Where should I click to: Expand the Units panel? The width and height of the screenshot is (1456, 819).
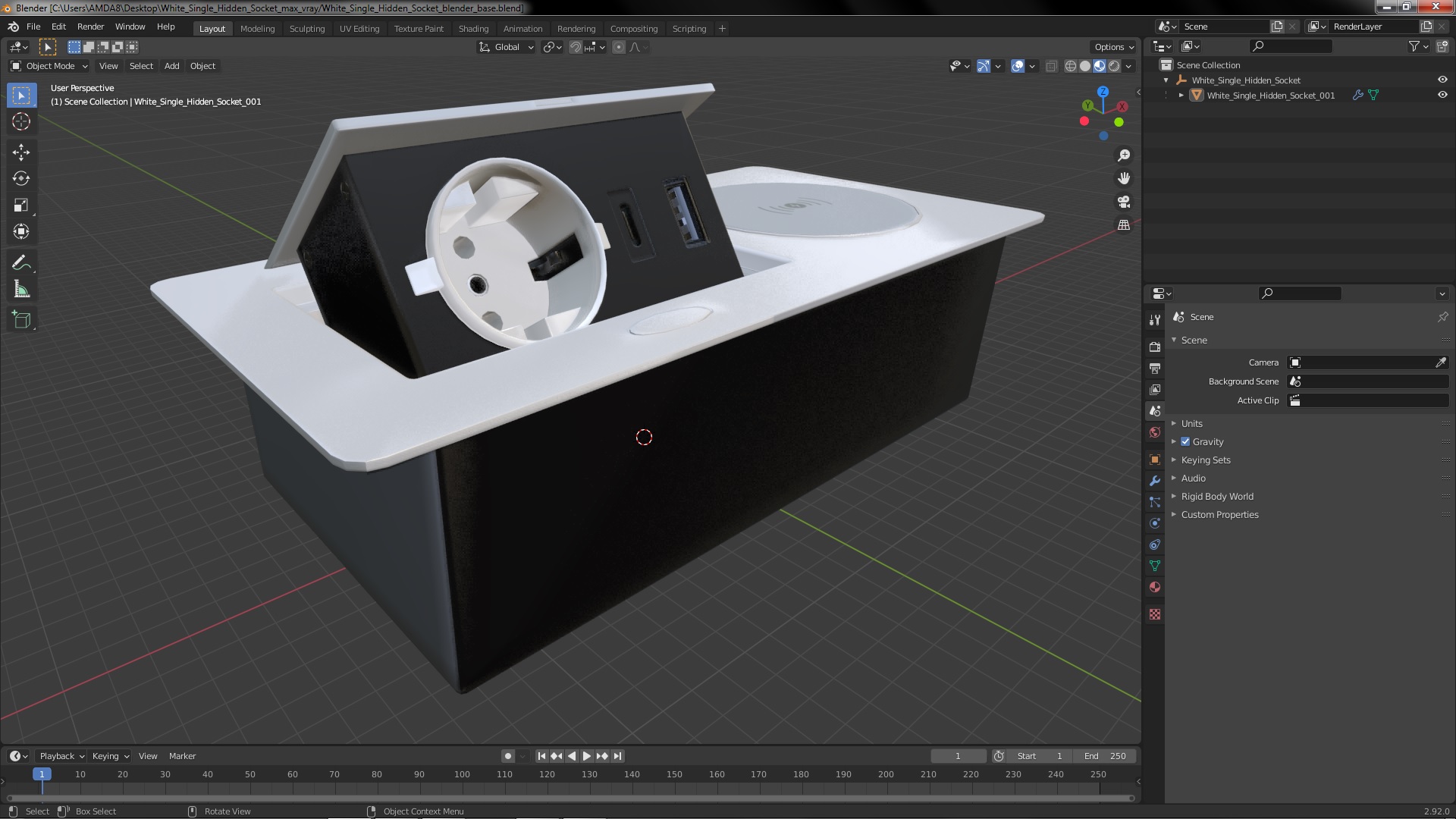click(x=1191, y=424)
